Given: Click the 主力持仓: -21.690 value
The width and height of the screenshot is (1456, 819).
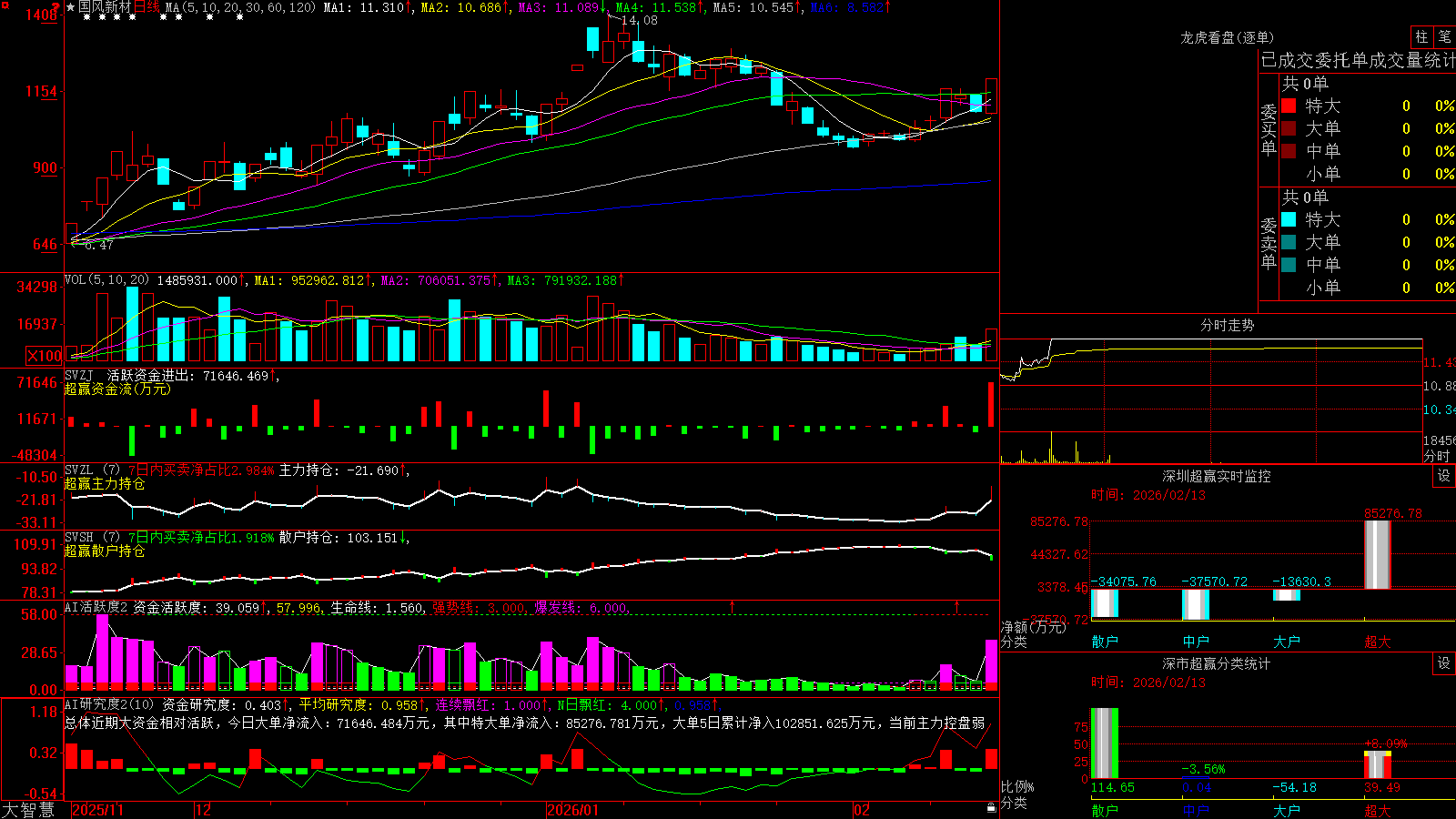Looking at the screenshot, I should click(x=339, y=470).
